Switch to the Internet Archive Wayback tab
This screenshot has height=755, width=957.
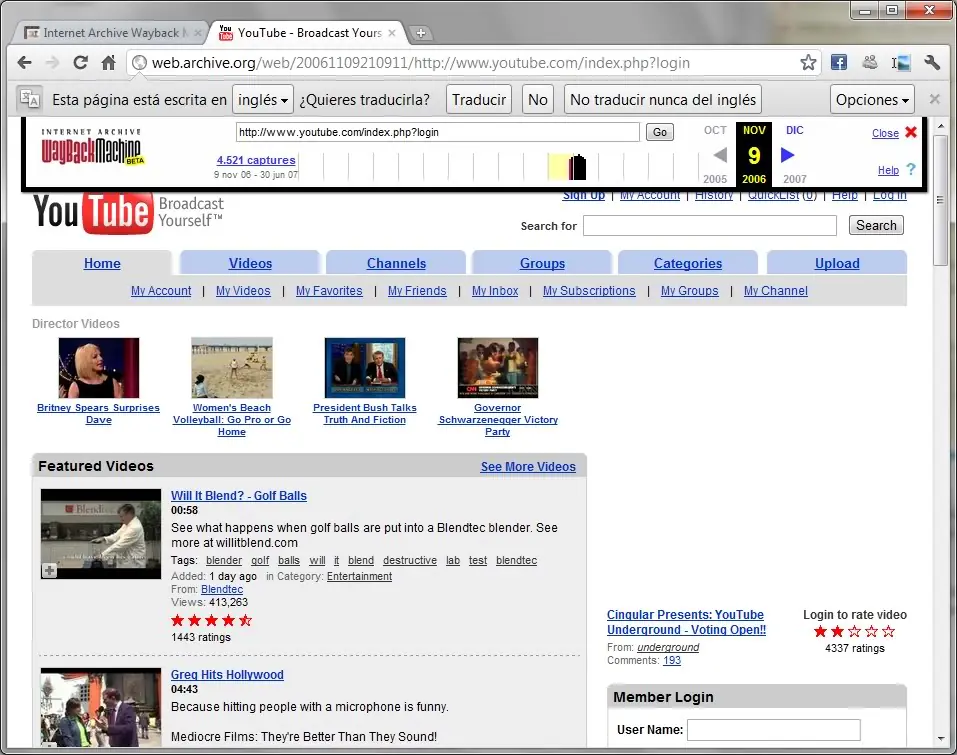coord(111,33)
